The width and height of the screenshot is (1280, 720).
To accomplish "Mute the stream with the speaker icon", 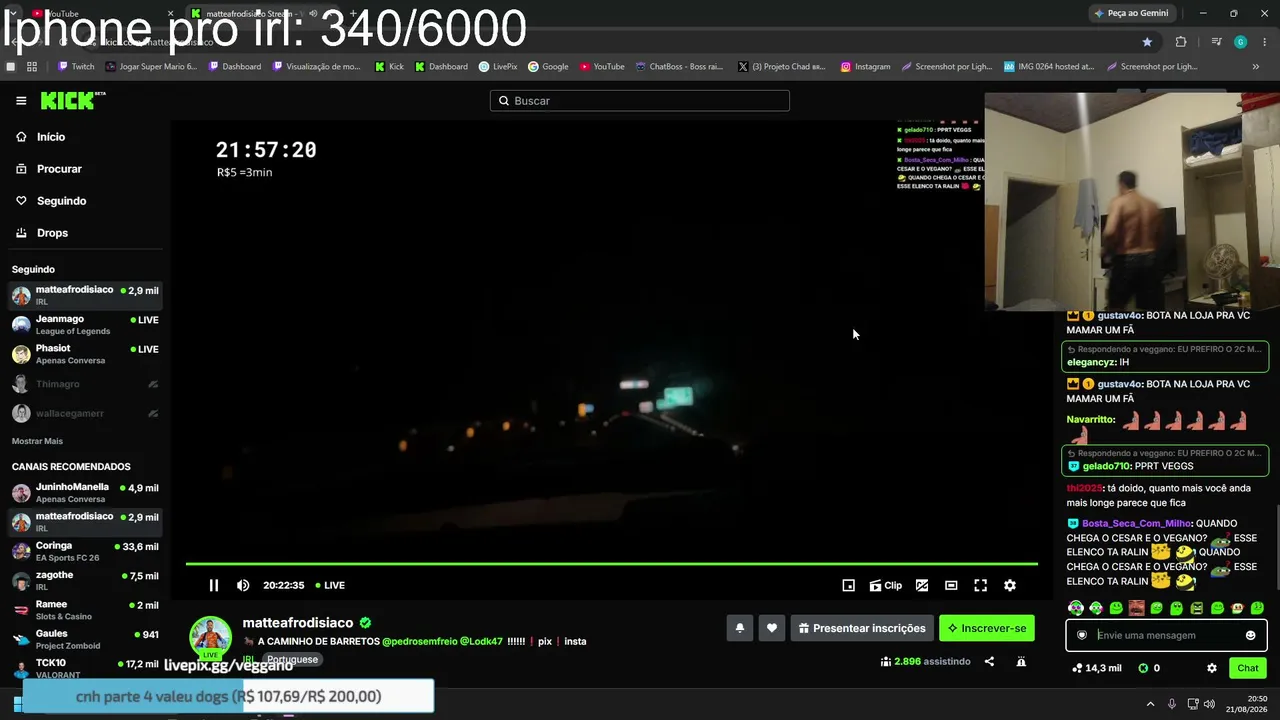I will pyautogui.click(x=243, y=586).
